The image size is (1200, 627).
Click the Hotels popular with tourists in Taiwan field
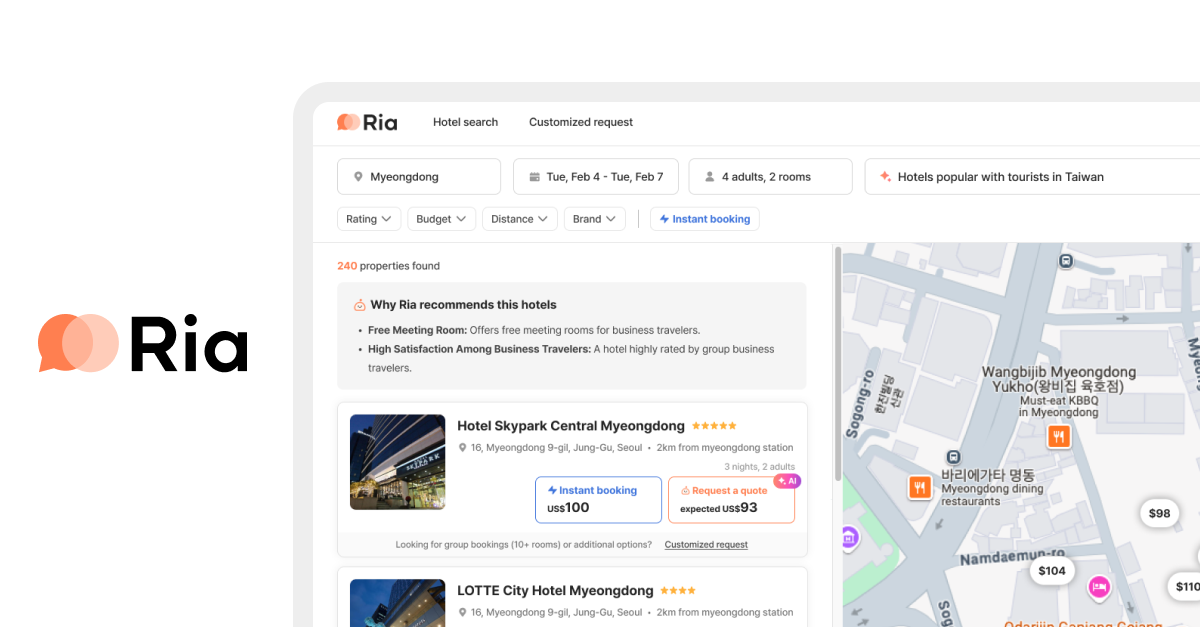(x=1032, y=177)
